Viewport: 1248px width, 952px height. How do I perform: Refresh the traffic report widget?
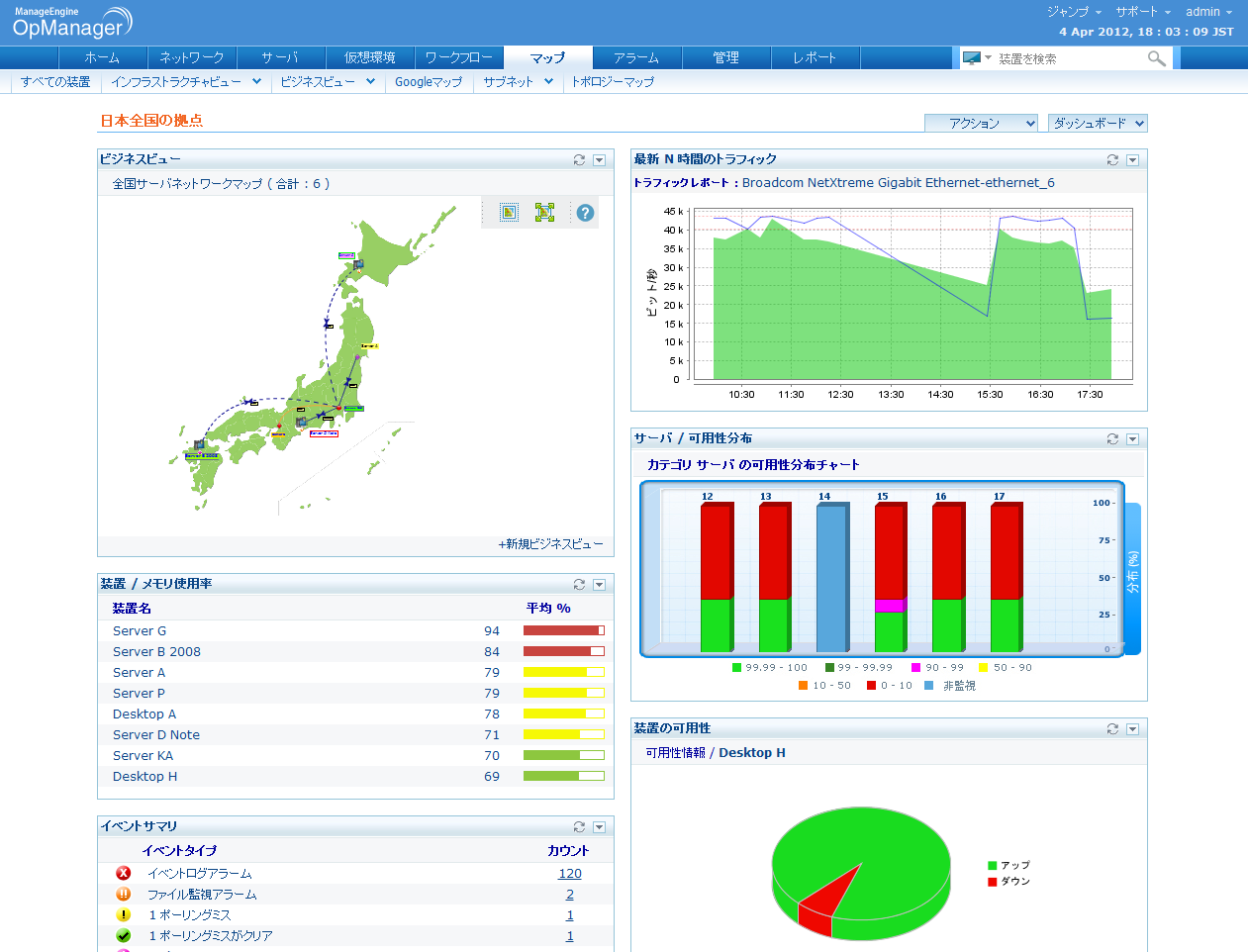(1112, 159)
